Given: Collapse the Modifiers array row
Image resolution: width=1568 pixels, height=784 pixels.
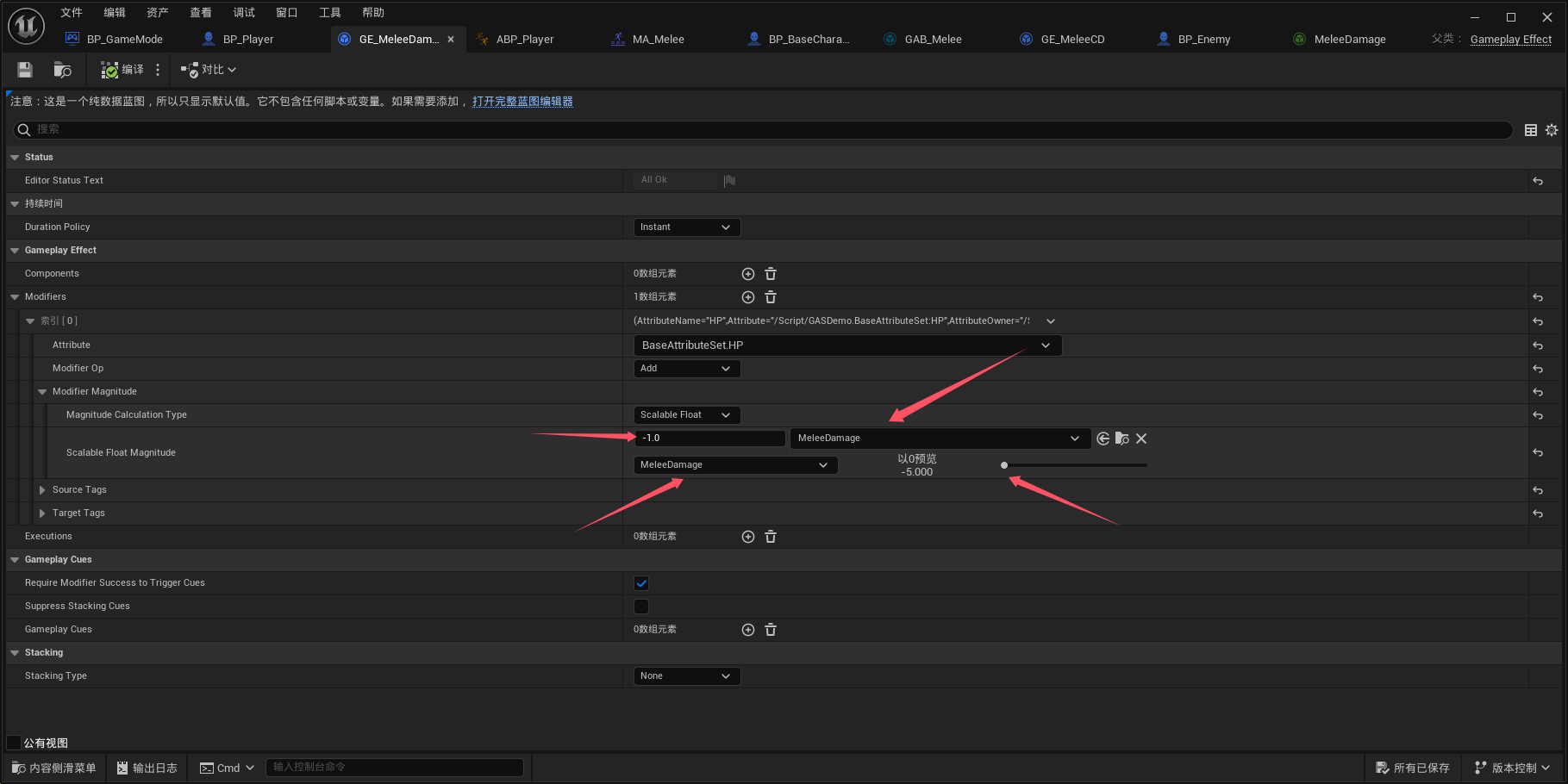Looking at the screenshot, I should pyautogui.click(x=15, y=297).
